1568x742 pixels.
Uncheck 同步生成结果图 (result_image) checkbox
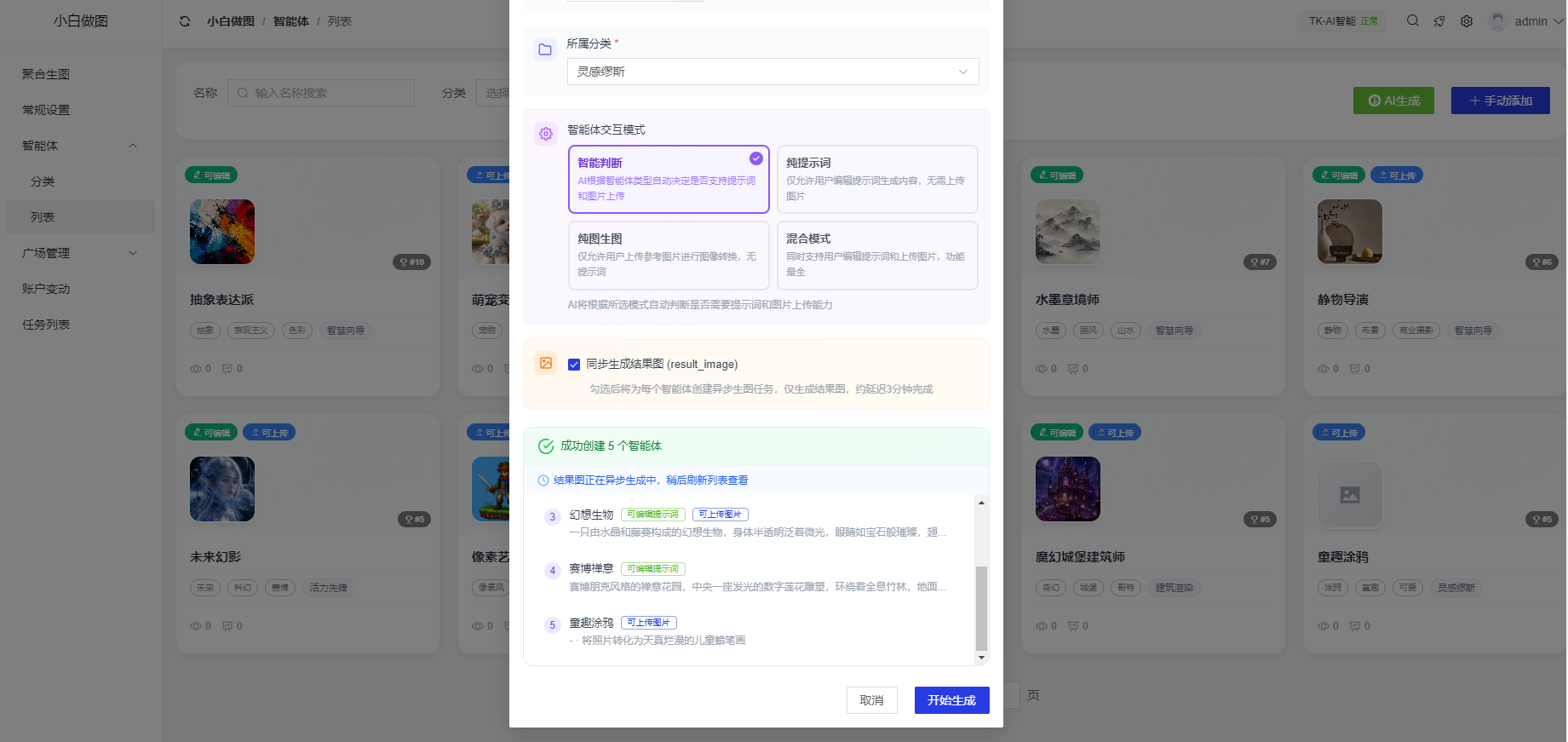pos(574,365)
